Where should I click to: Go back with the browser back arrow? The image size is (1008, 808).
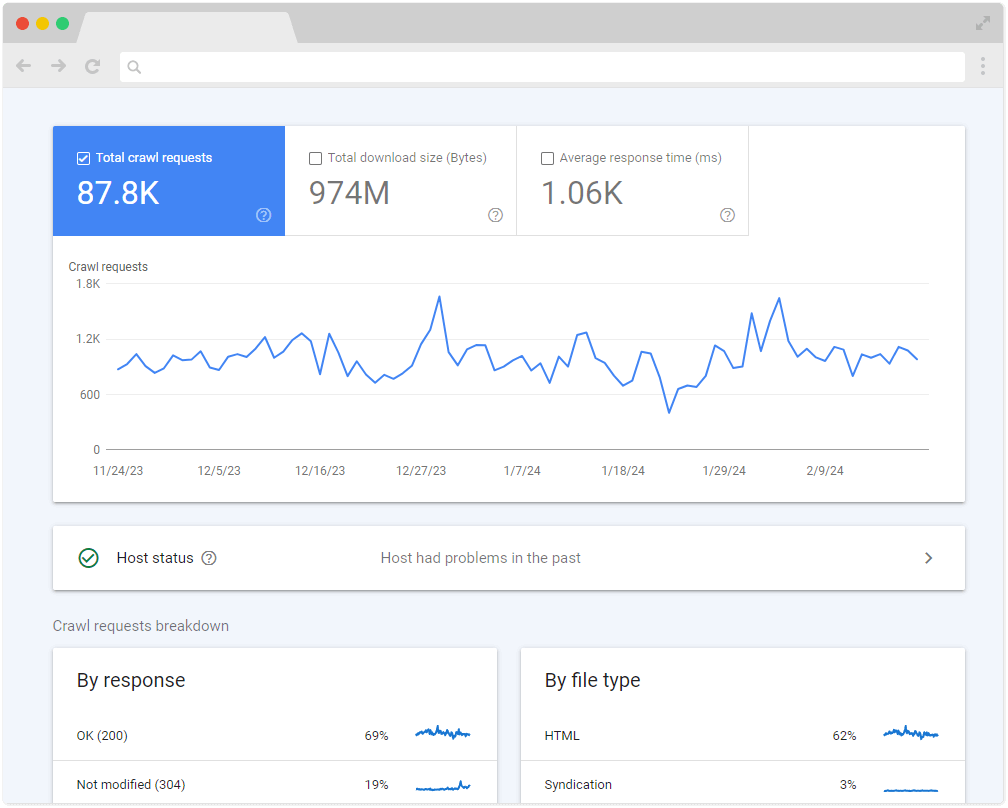[x=24, y=66]
